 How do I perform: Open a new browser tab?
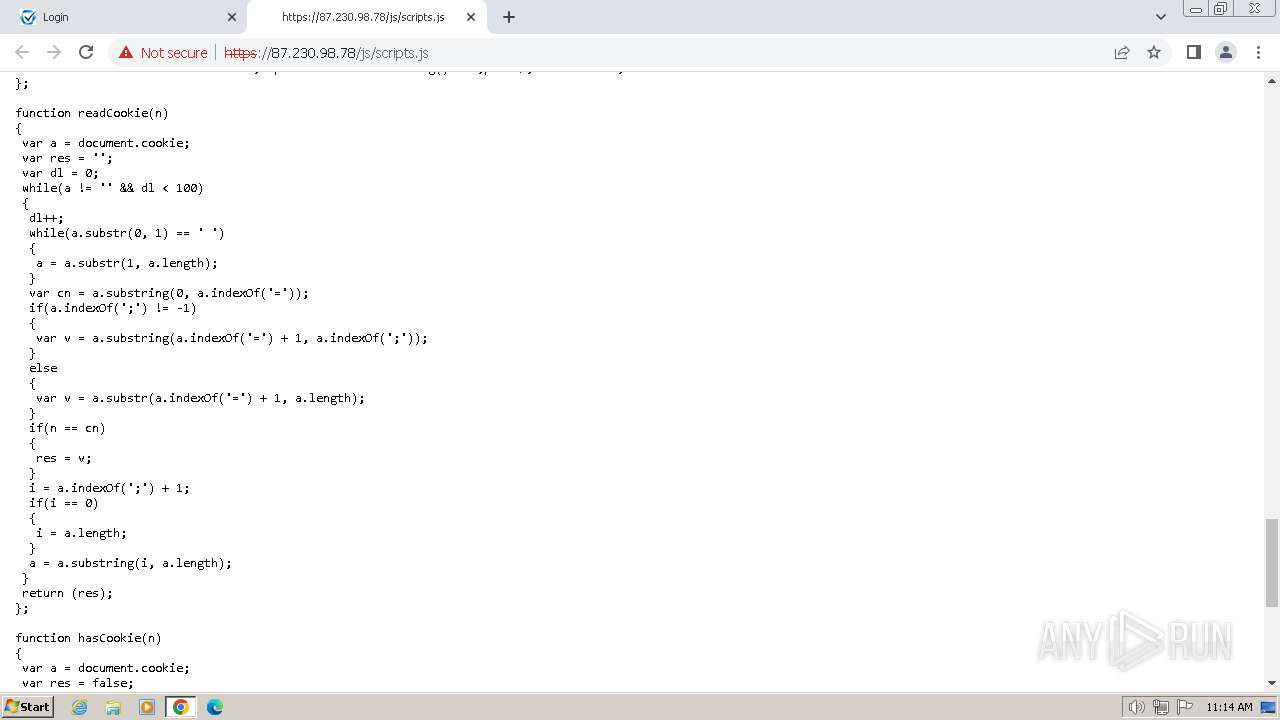(x=508, y=17)
